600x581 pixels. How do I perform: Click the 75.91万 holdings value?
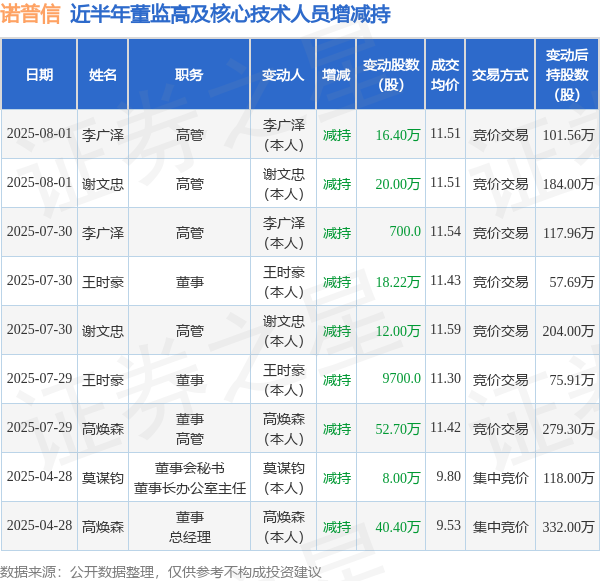point(572,380)
